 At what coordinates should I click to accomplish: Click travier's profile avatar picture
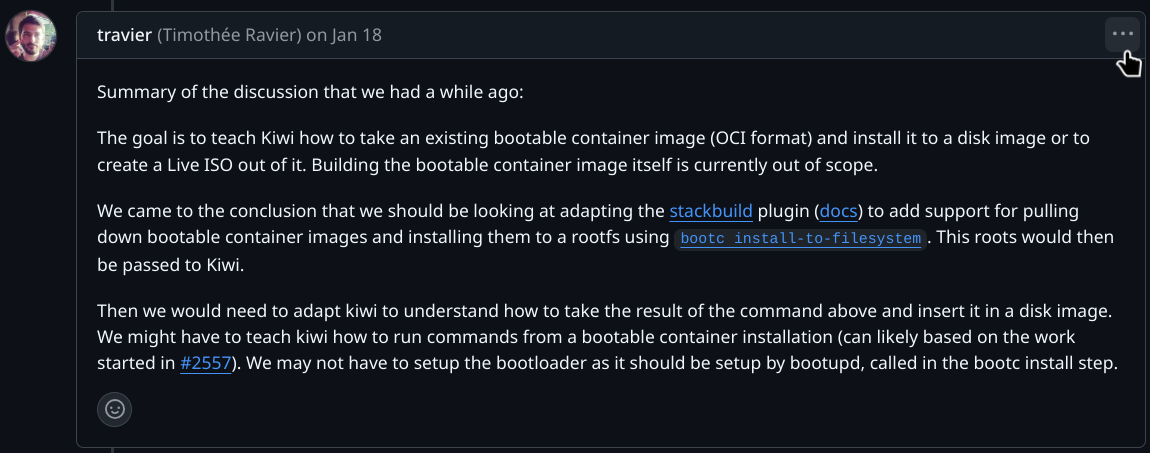coord(31,36)
